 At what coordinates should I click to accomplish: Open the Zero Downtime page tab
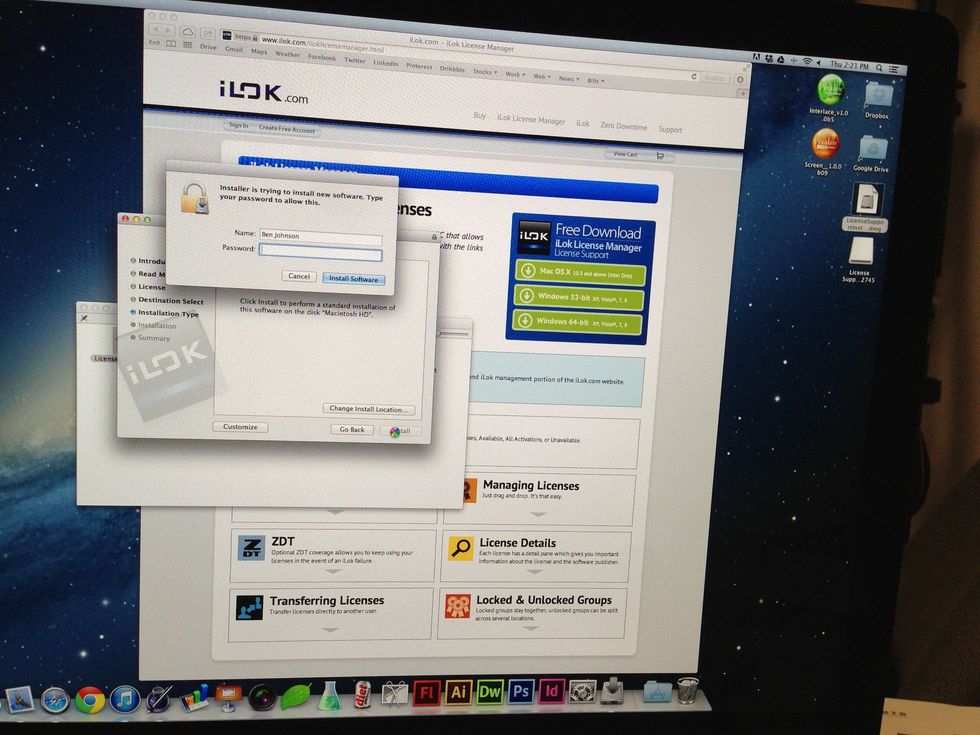pyautogui.click(x=624, y=127)
